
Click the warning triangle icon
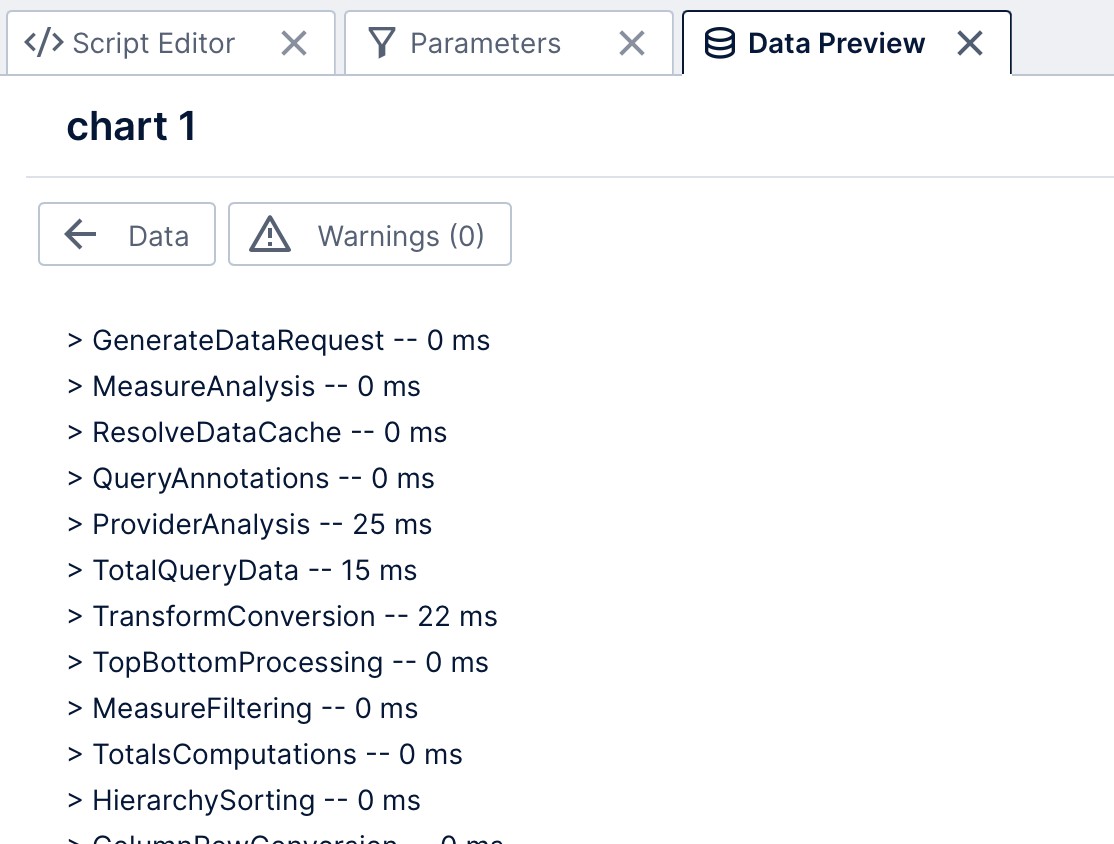[x=269, y=235]
